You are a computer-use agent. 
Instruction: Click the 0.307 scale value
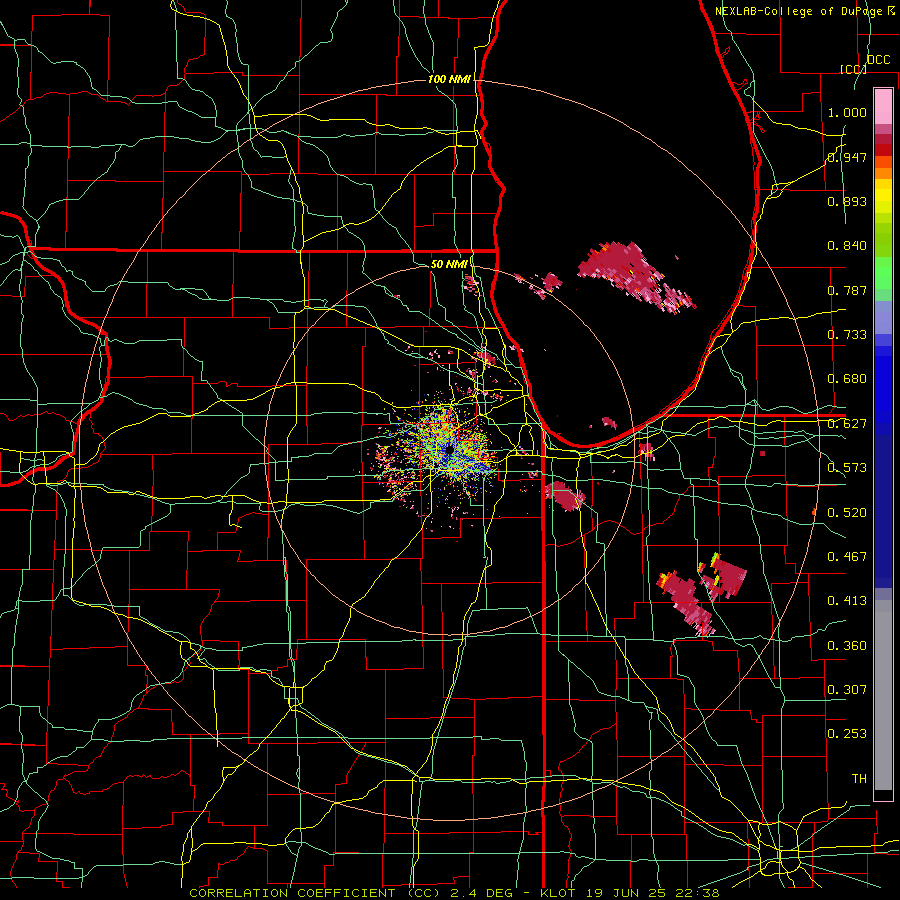[x=847, y=690]
